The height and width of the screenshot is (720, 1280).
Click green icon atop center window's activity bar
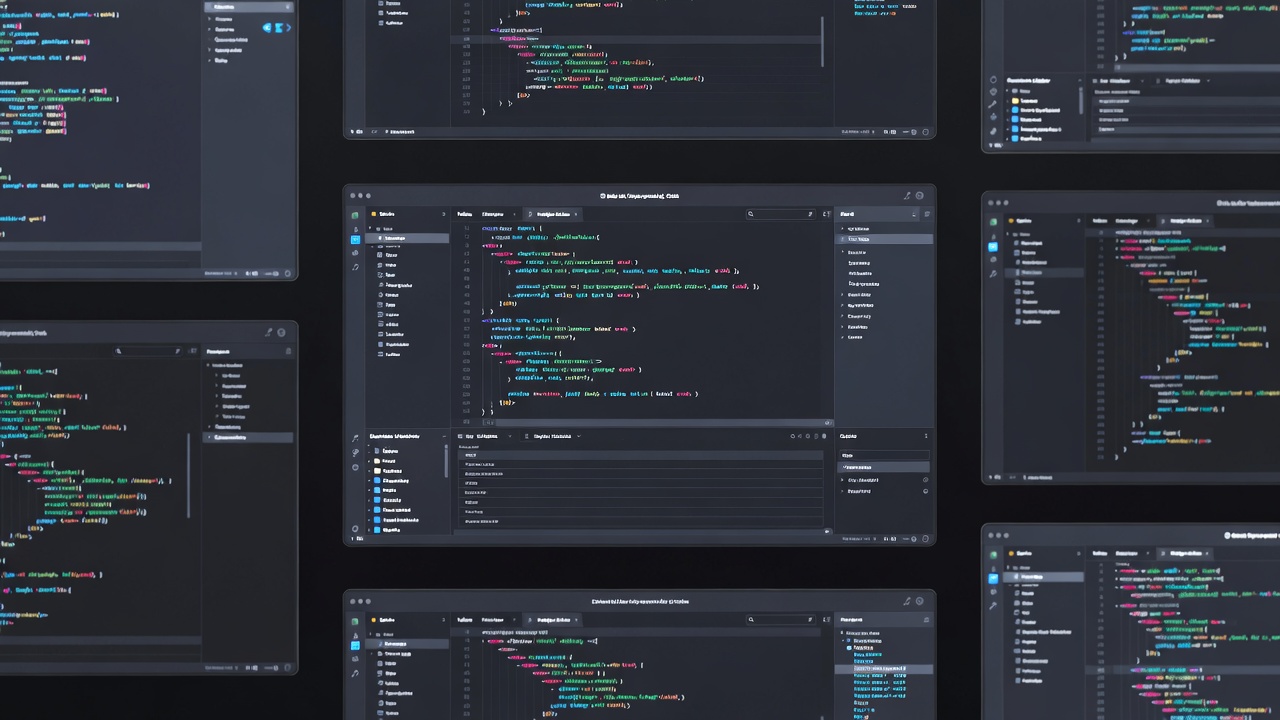[354, 215]
